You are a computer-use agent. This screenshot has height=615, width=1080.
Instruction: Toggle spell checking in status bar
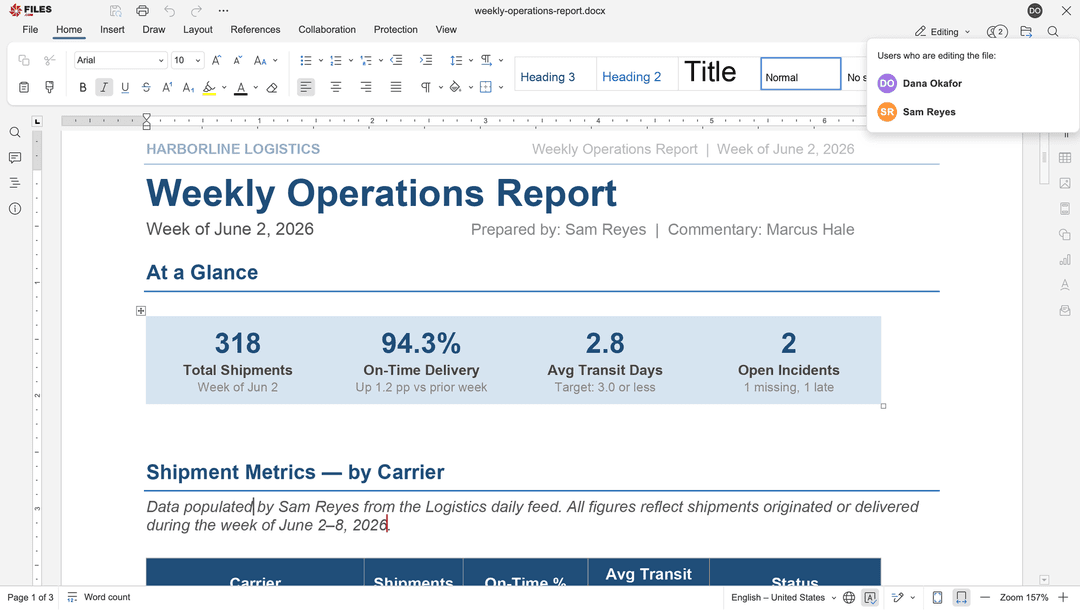(x=871, y=598)
